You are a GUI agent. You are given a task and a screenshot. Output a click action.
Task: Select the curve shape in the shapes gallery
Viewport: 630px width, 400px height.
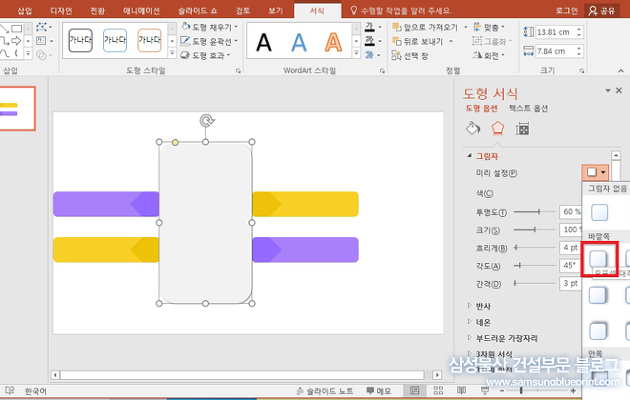pyautogui.click(x=4, y=53)
